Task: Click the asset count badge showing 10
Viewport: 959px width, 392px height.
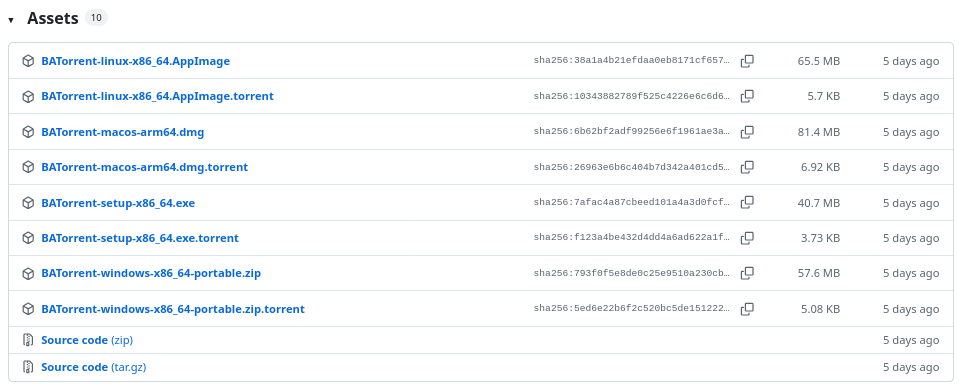Action: (96, 18)
